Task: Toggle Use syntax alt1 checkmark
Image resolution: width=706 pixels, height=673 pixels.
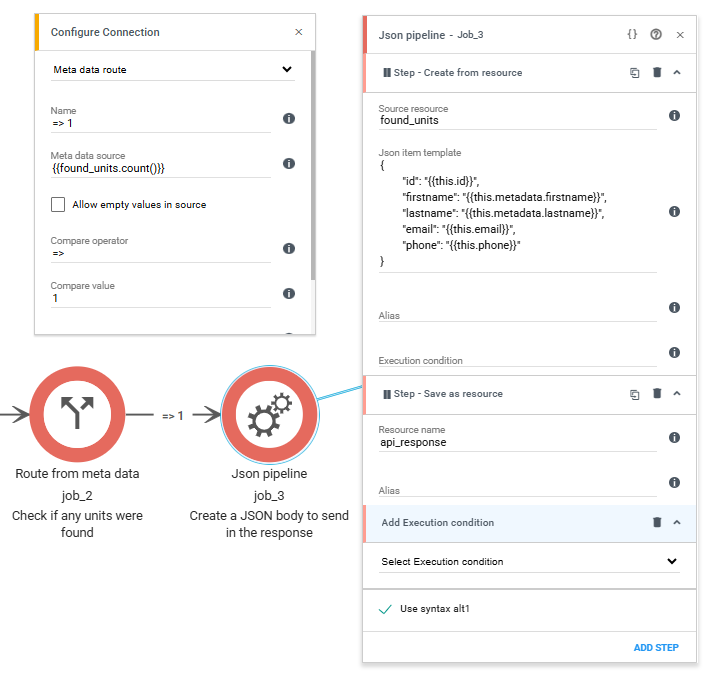Action: click(385, 609)
